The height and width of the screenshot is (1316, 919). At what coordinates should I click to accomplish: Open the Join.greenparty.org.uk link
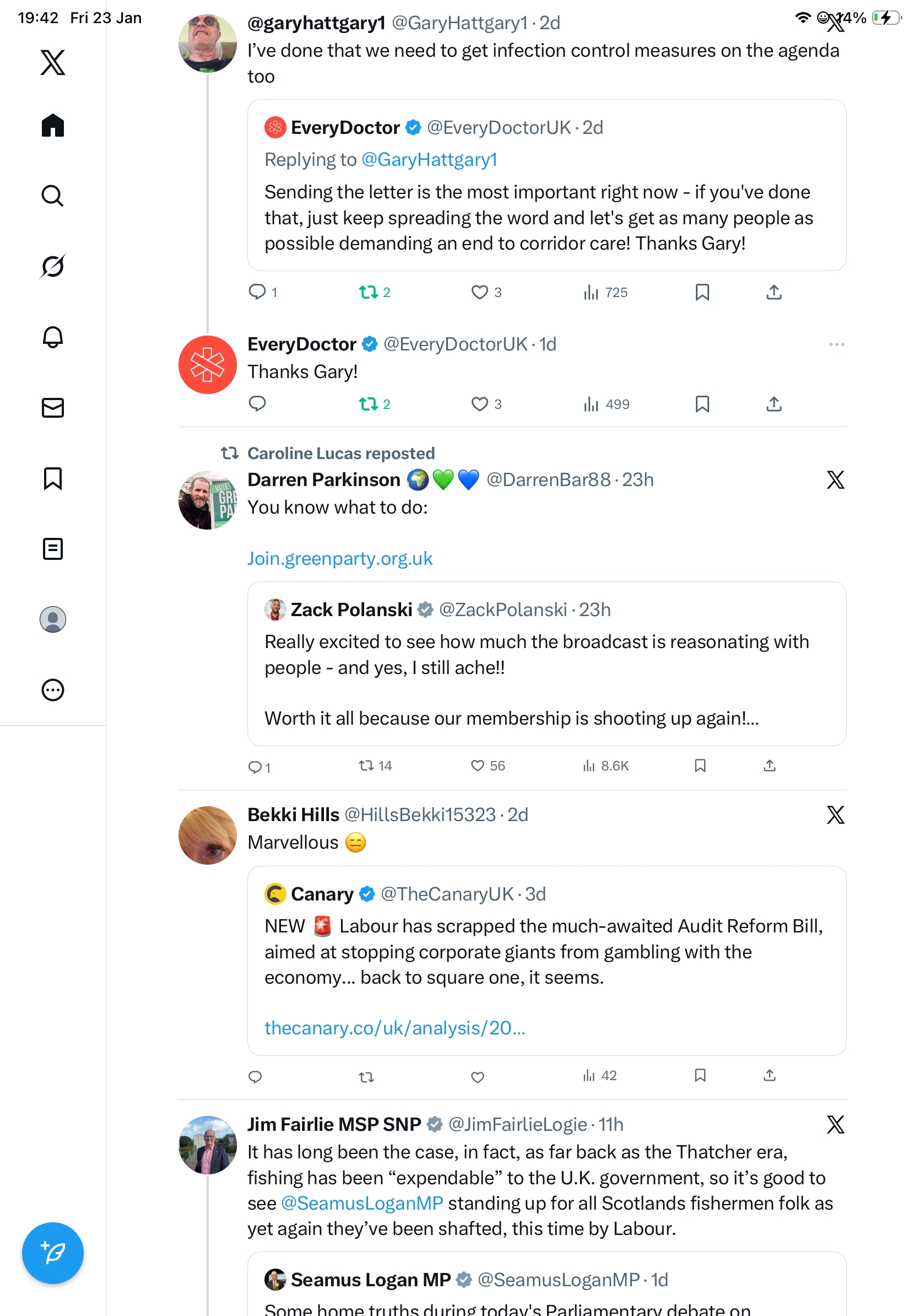tap(340, 558)
